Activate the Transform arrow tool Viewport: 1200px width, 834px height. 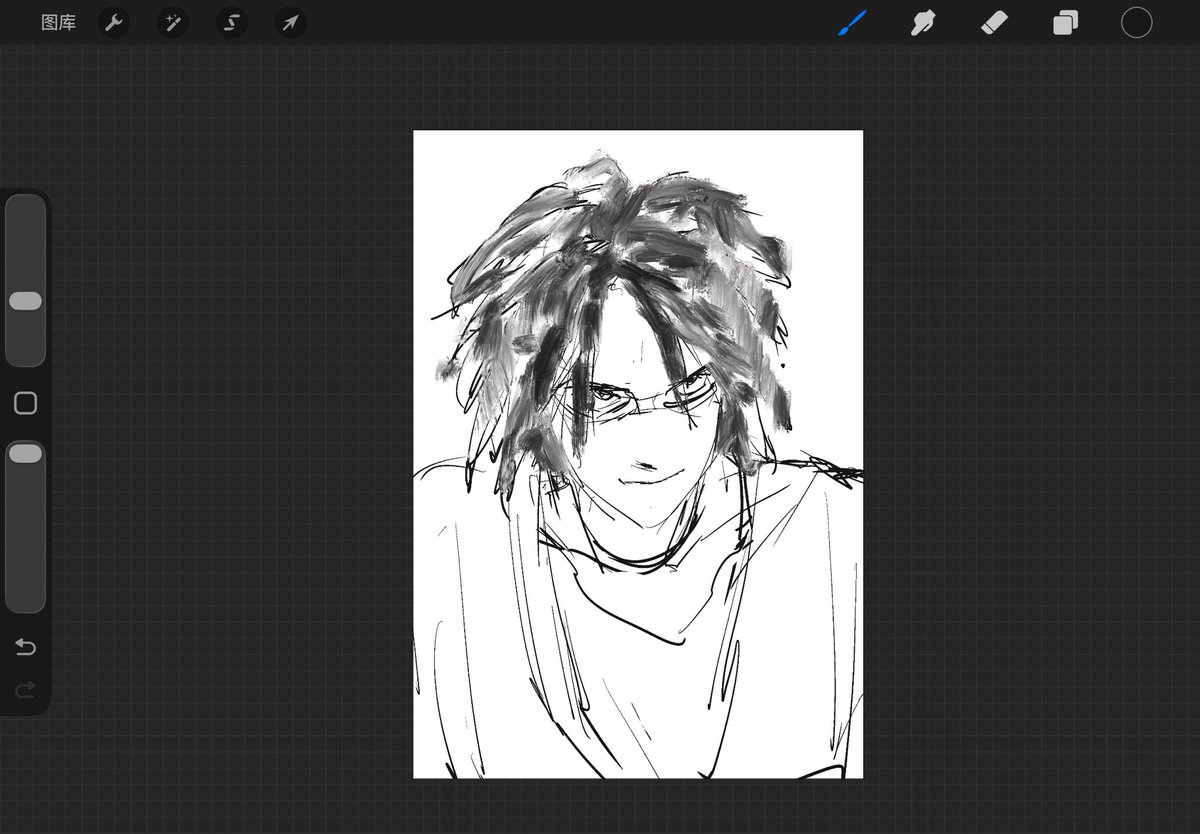click(290, 23)
